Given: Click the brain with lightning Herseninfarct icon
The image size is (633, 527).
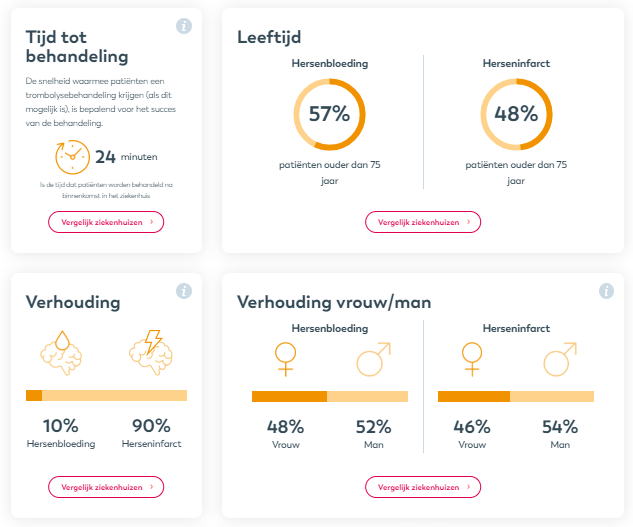Looking at the screenshot, I should [x=151, y=353].
